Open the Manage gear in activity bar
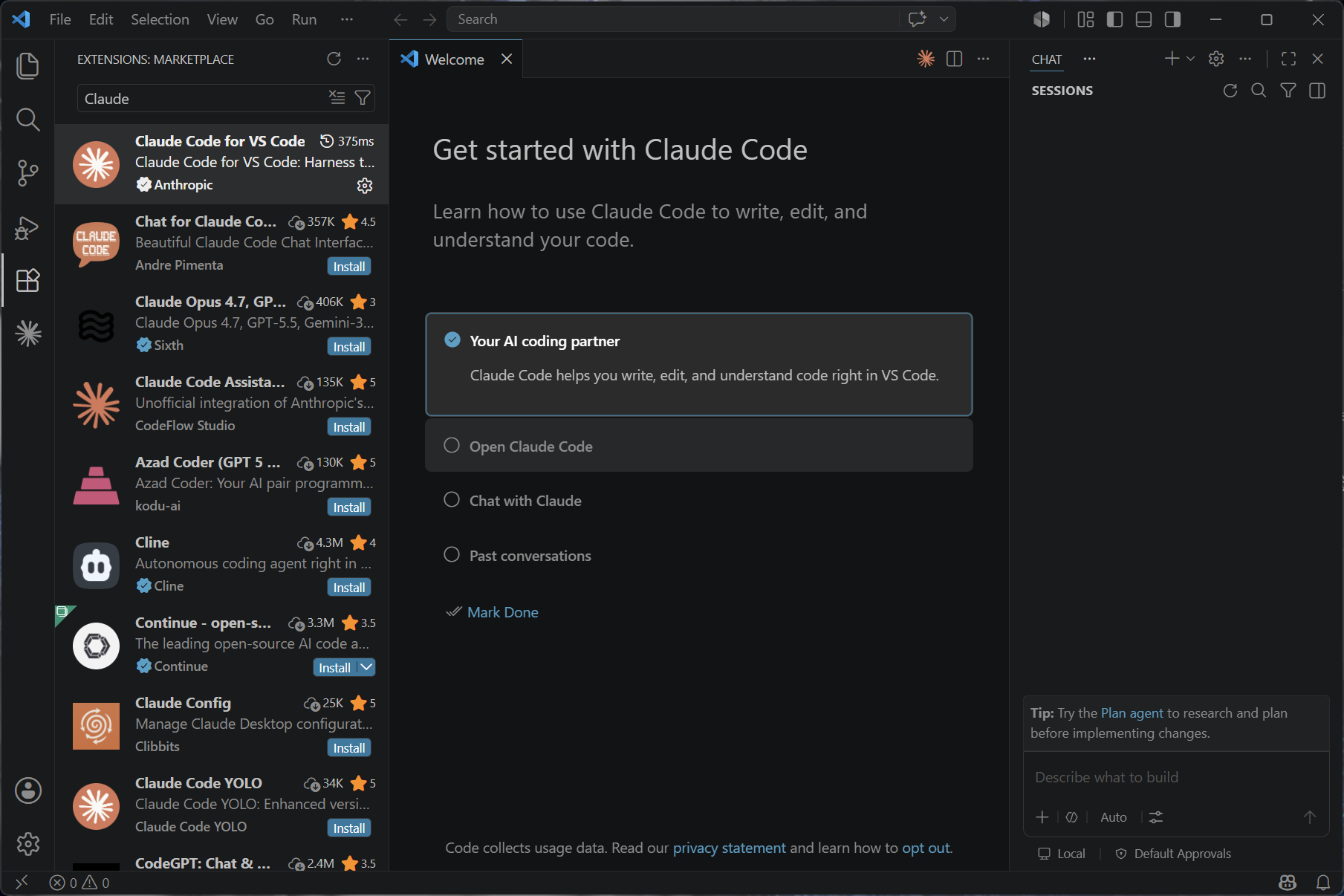Viewport: 1344px width, 896px height. click(x=27, y=844)
